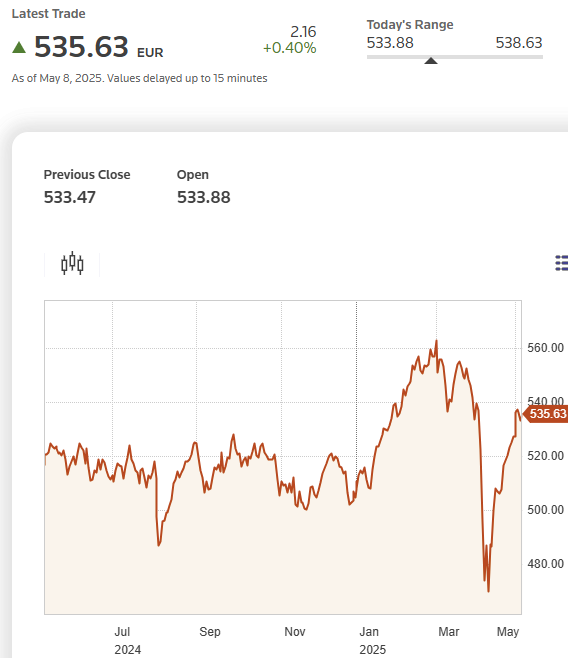
Task: Click the chart's lowest dip point in April
Action: (x=488, y=591)
